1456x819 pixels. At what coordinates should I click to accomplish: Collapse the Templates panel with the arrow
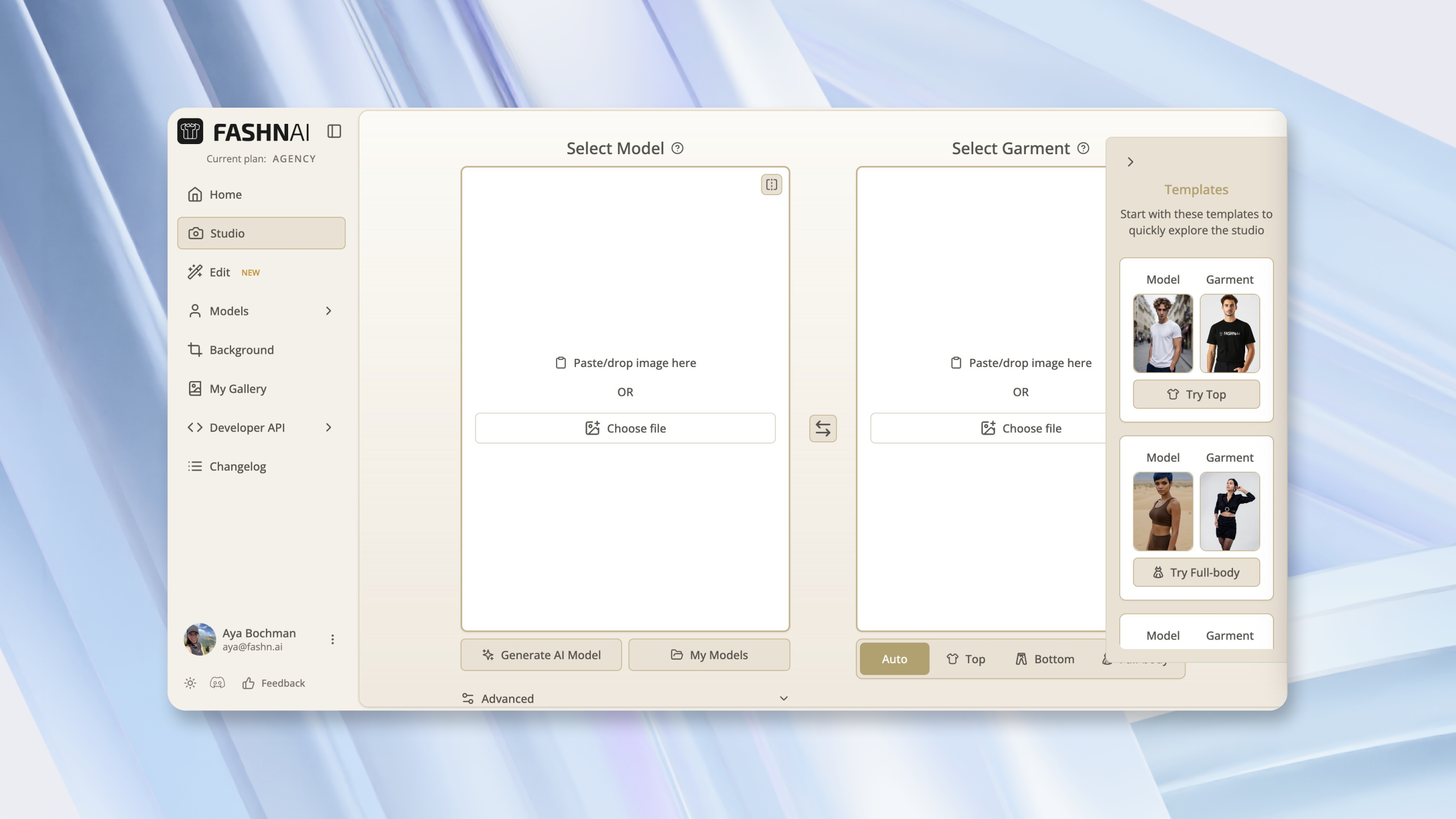click(1130, 162)
